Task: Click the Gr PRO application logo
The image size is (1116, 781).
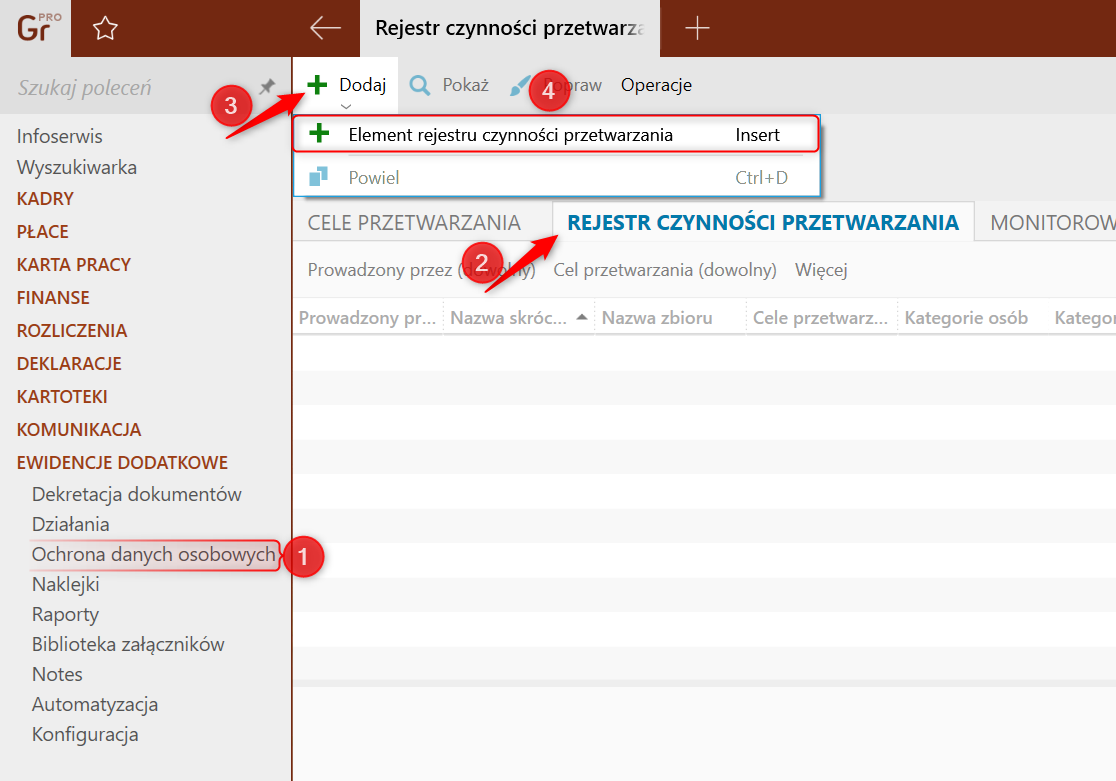Action: pyautogui.click(x=38, y=28)
